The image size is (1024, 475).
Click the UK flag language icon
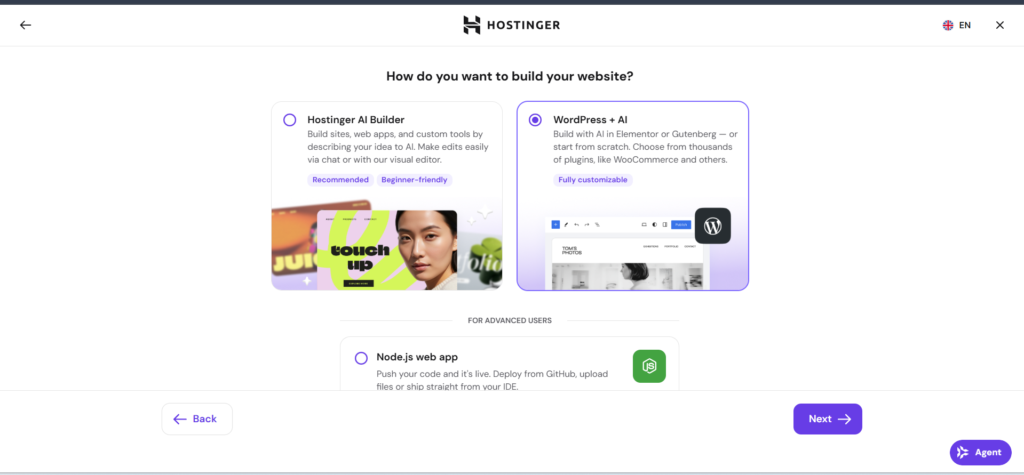(x=948, y=25)
